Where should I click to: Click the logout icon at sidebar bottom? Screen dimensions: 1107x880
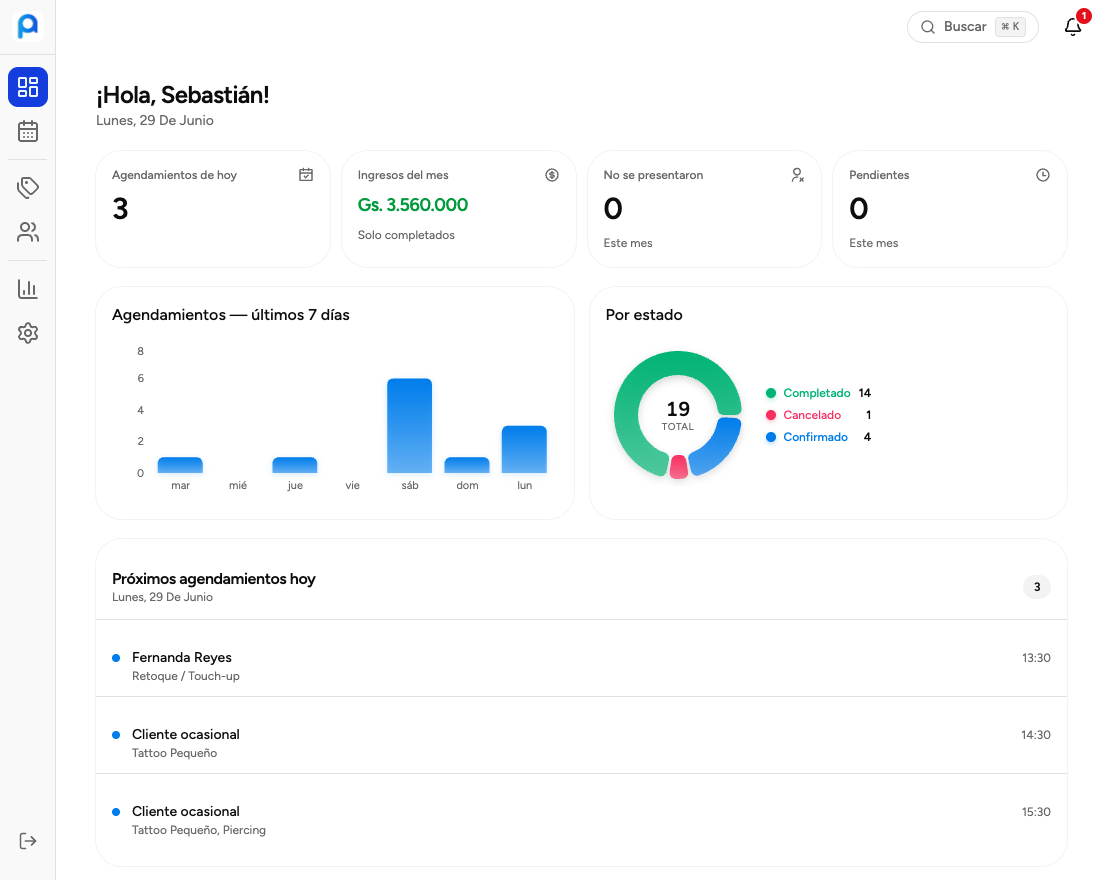pyautogui.click(x=28, y=840)
